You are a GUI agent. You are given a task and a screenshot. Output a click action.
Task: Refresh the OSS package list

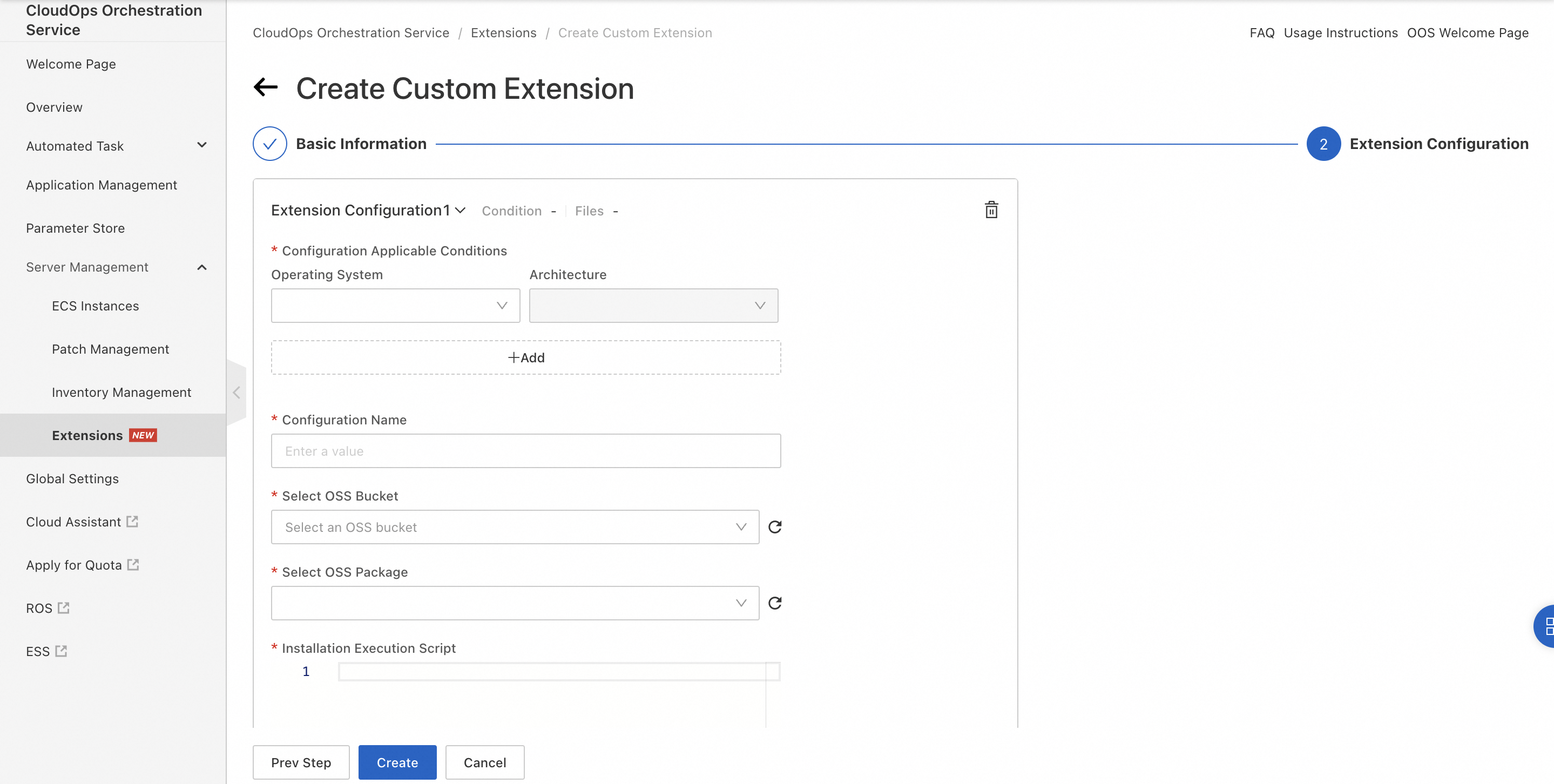tap(775, 603)
